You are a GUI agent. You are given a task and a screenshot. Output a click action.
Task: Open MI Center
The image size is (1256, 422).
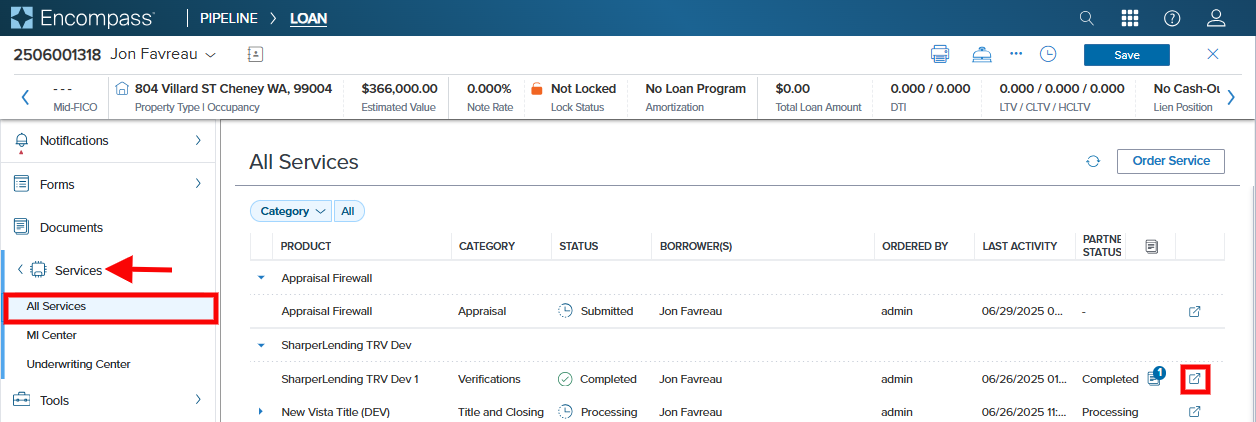click(52, 335)
